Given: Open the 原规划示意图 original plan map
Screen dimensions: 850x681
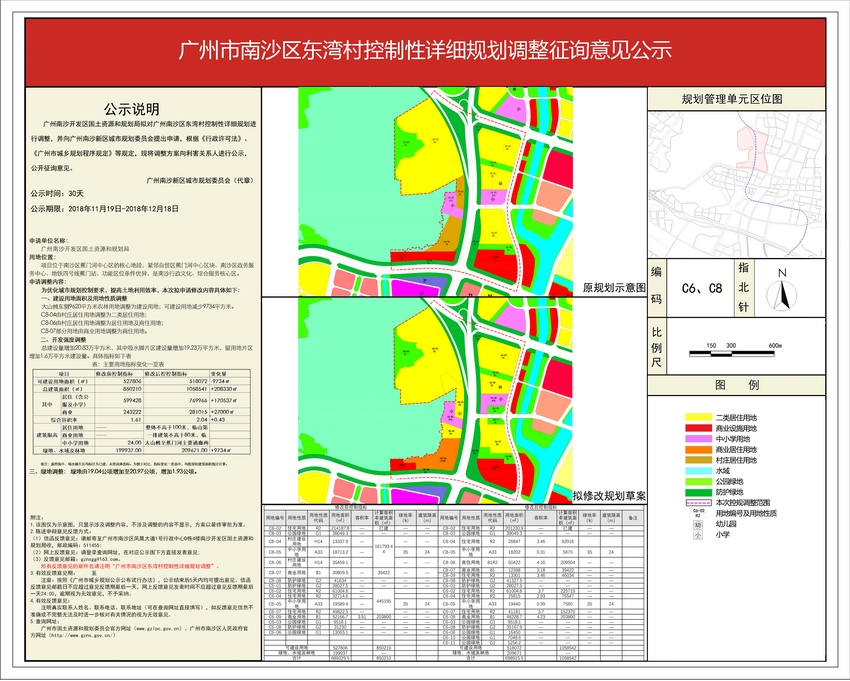Looking at the screenshot, I should point(435,191).
